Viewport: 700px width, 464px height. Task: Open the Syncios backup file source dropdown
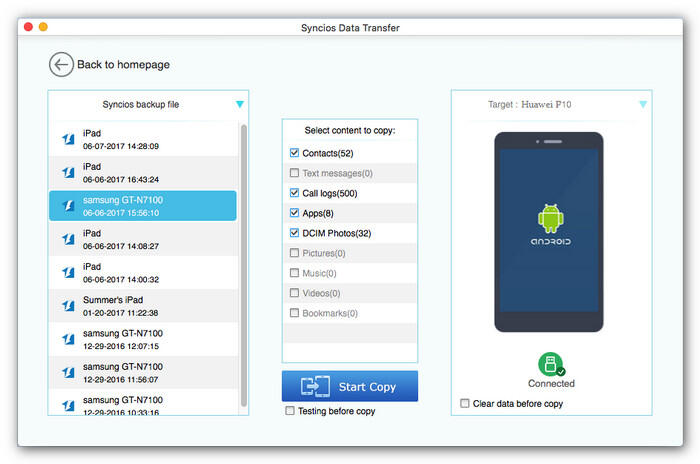[240, 105]
